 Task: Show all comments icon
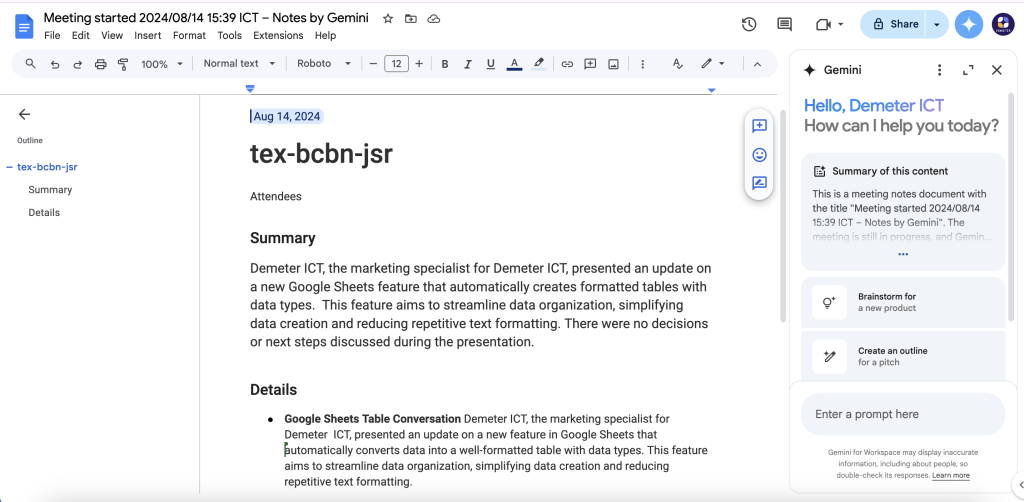(784, 24)
